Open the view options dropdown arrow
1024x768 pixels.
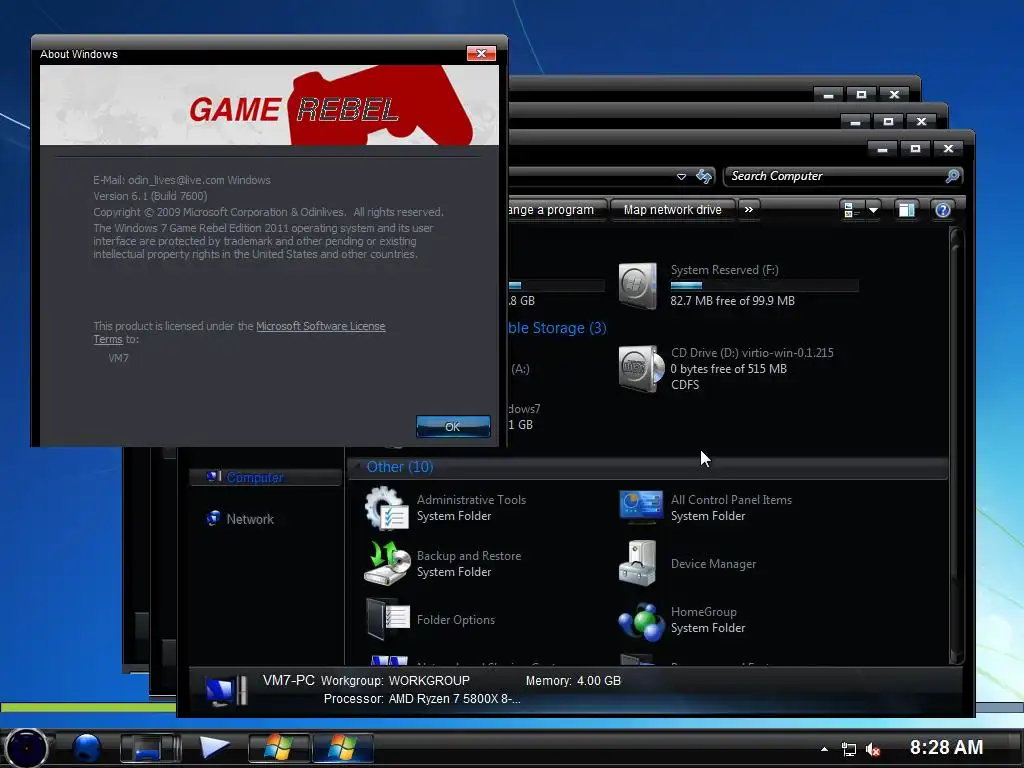pyautogui.click(x=873, y=210)
